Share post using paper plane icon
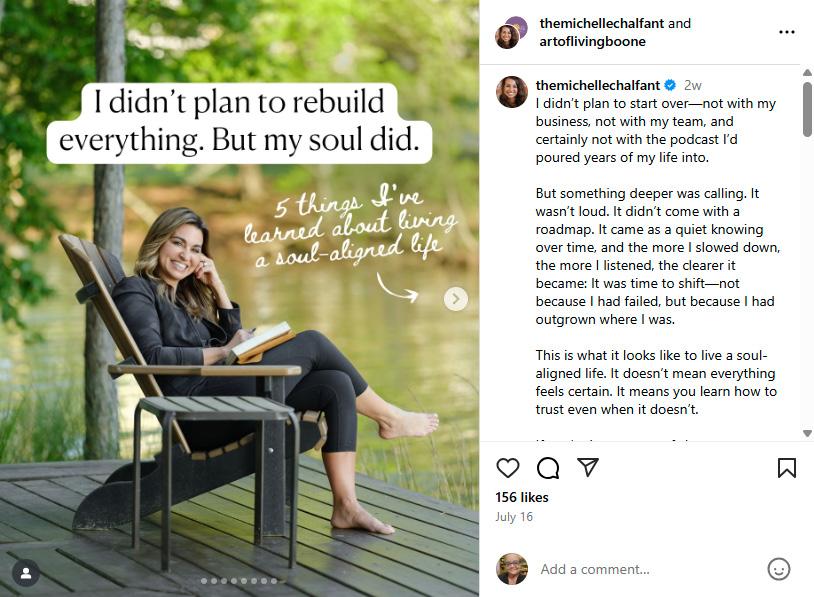This screenshot has width=814, height=597. [588, 468]
